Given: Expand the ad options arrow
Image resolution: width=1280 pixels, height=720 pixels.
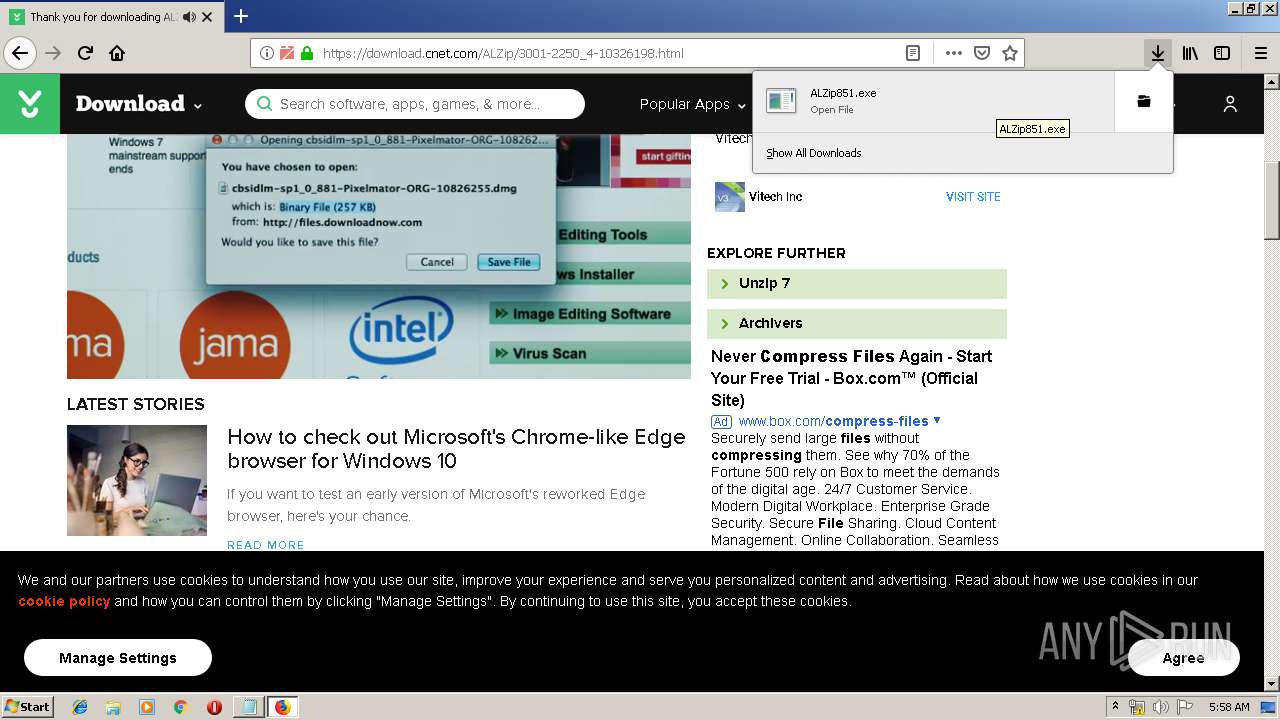Looking at the screenshot, I should (x=937, y=421).
